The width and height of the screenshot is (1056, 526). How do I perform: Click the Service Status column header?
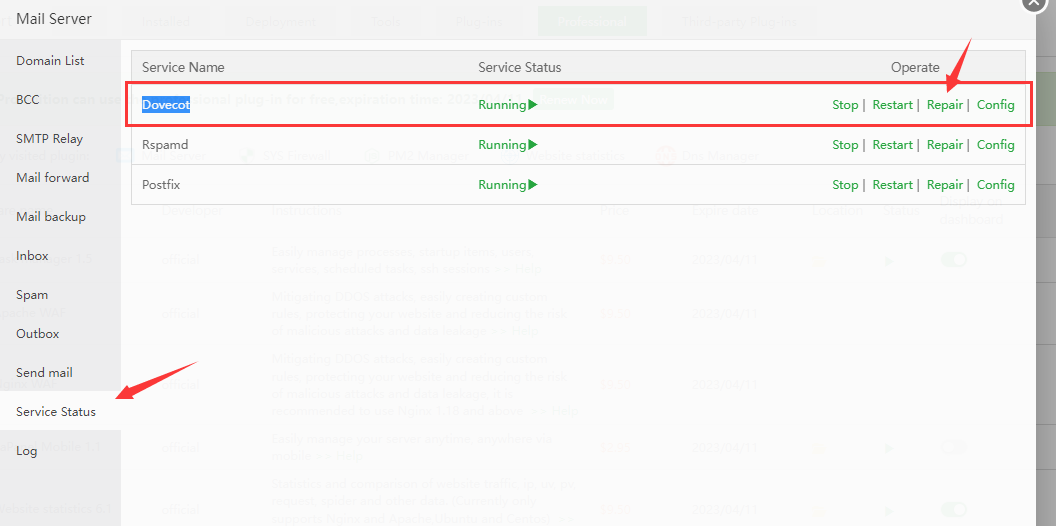click(x=519, y=67)
